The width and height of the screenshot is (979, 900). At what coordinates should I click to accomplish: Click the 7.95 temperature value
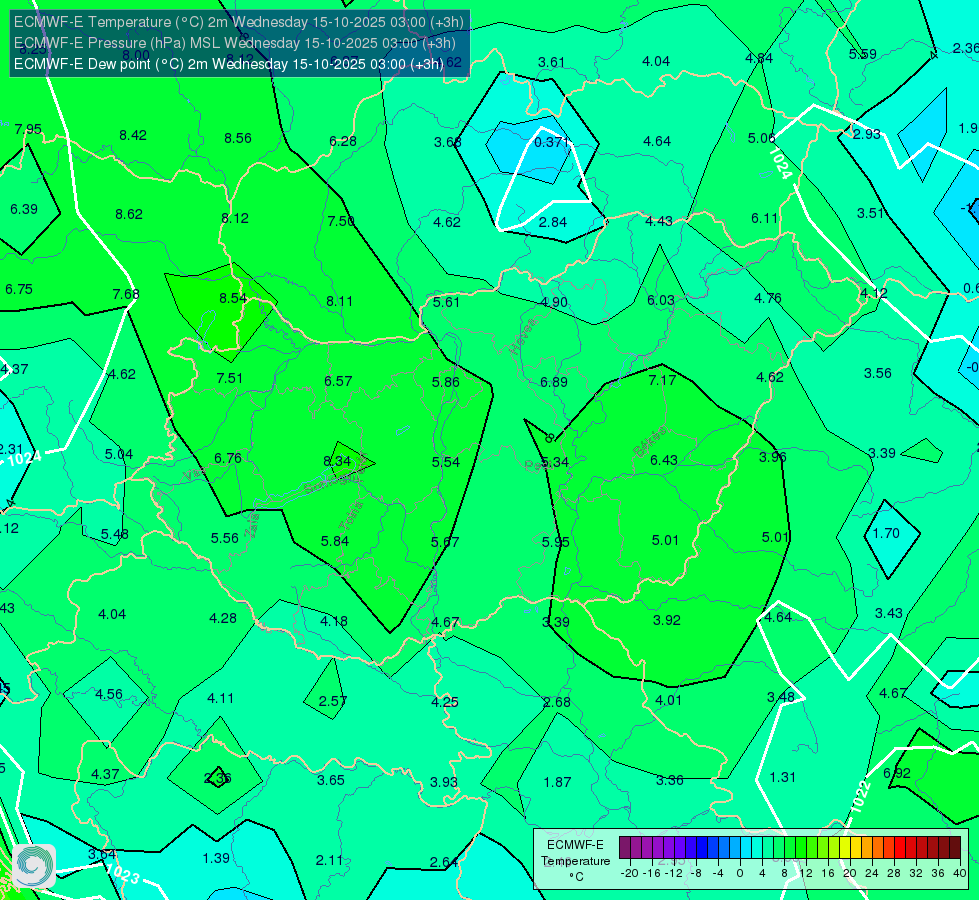[28, 129]
